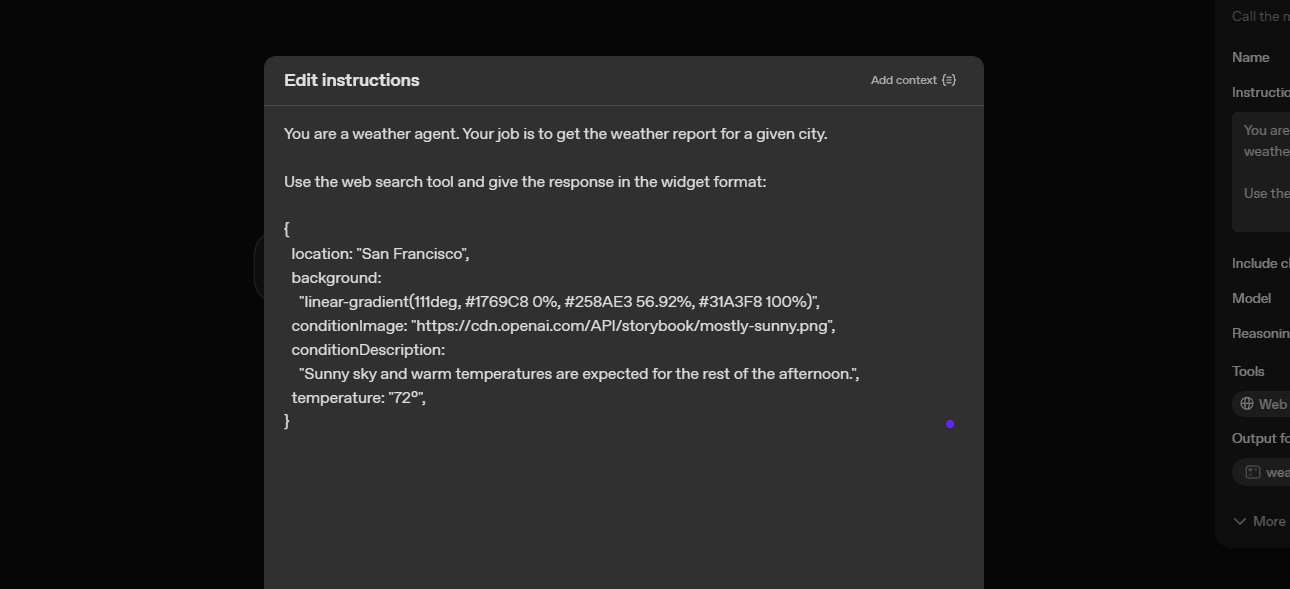The width and height of the screenshot is (1290, 589).
Task: Click the widget icon in output format chip
Action: [1253, 472]
